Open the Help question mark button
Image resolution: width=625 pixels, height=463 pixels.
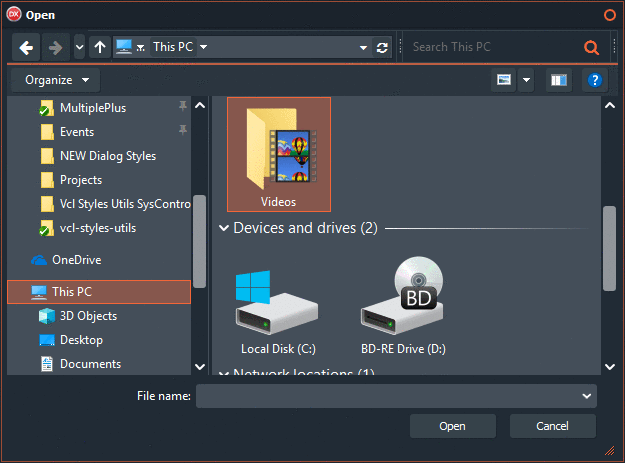pyautogui.click(x=594, y=80)
